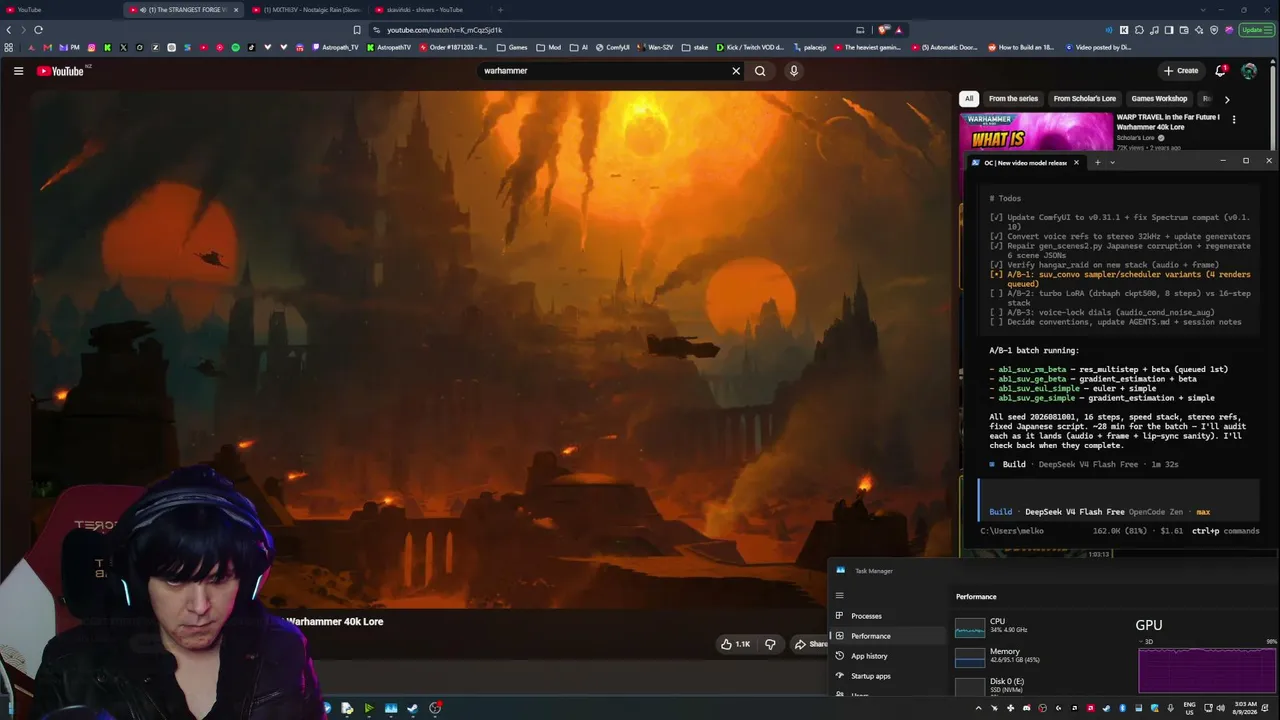Open Gmail bookmark icon
The width and height of the screenshot is (1280, 720).
pos(47,47)
